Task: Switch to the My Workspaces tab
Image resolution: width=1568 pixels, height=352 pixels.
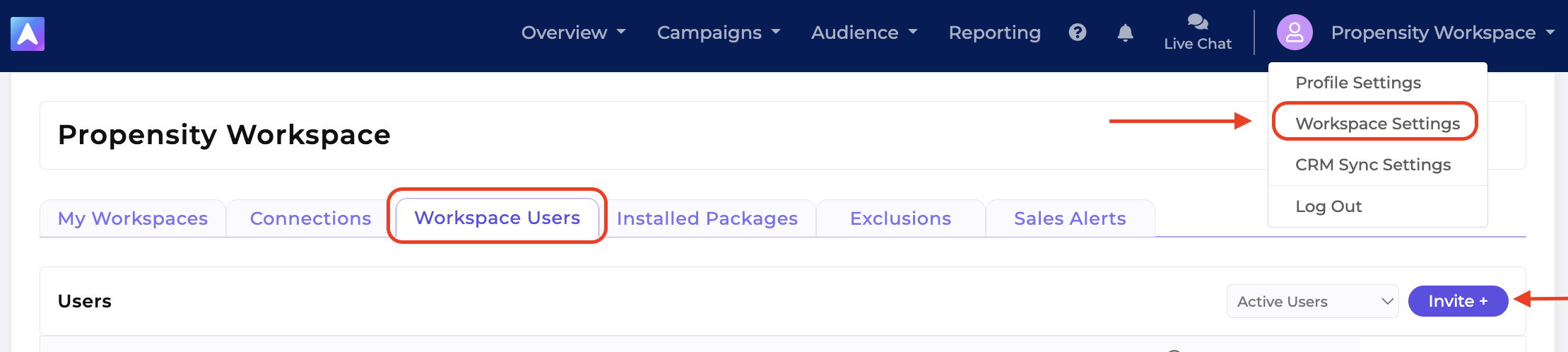Action: click(x=133, y=218)
